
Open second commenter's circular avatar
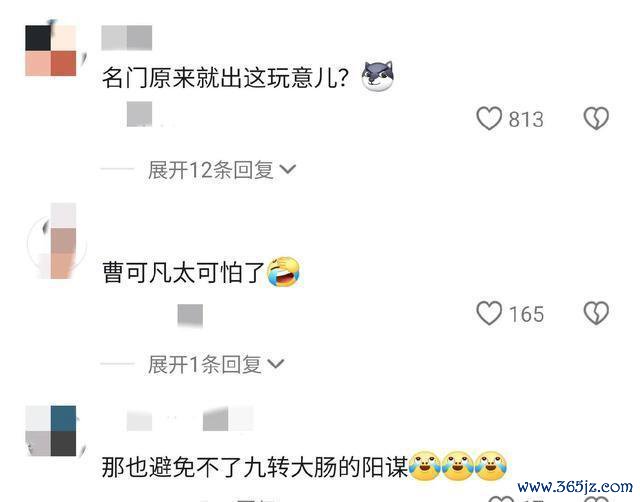click(56, 244)
